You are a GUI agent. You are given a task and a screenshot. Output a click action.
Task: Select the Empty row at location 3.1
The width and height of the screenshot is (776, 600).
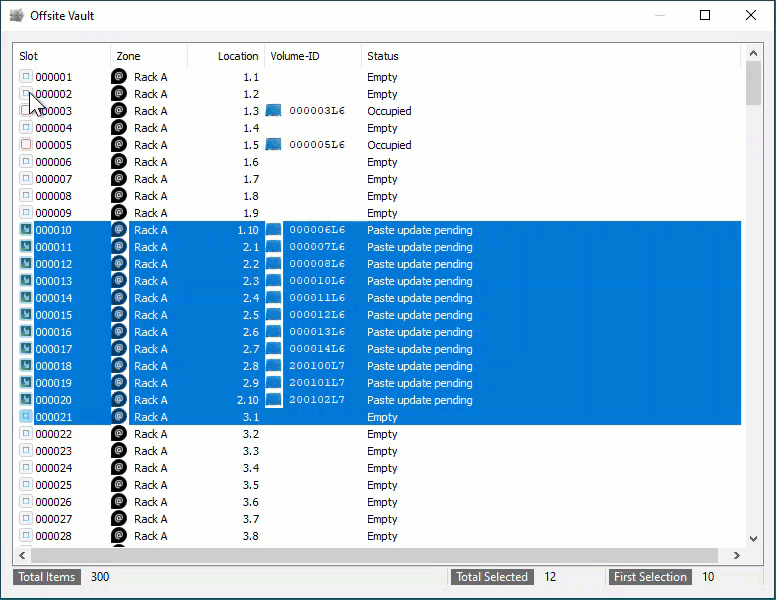(377, 417)
